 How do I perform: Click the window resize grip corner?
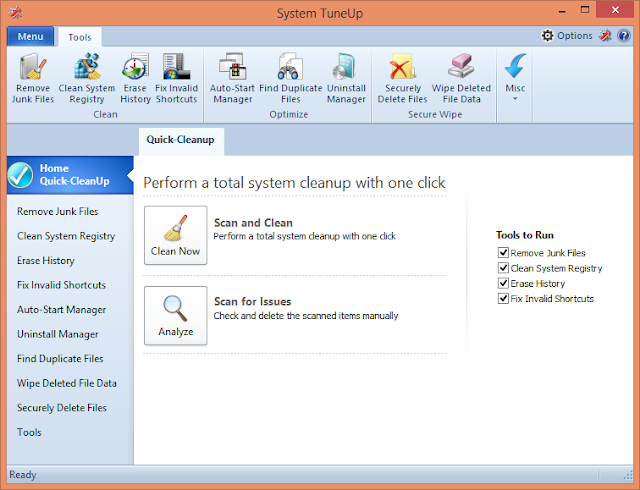point(628,475)
